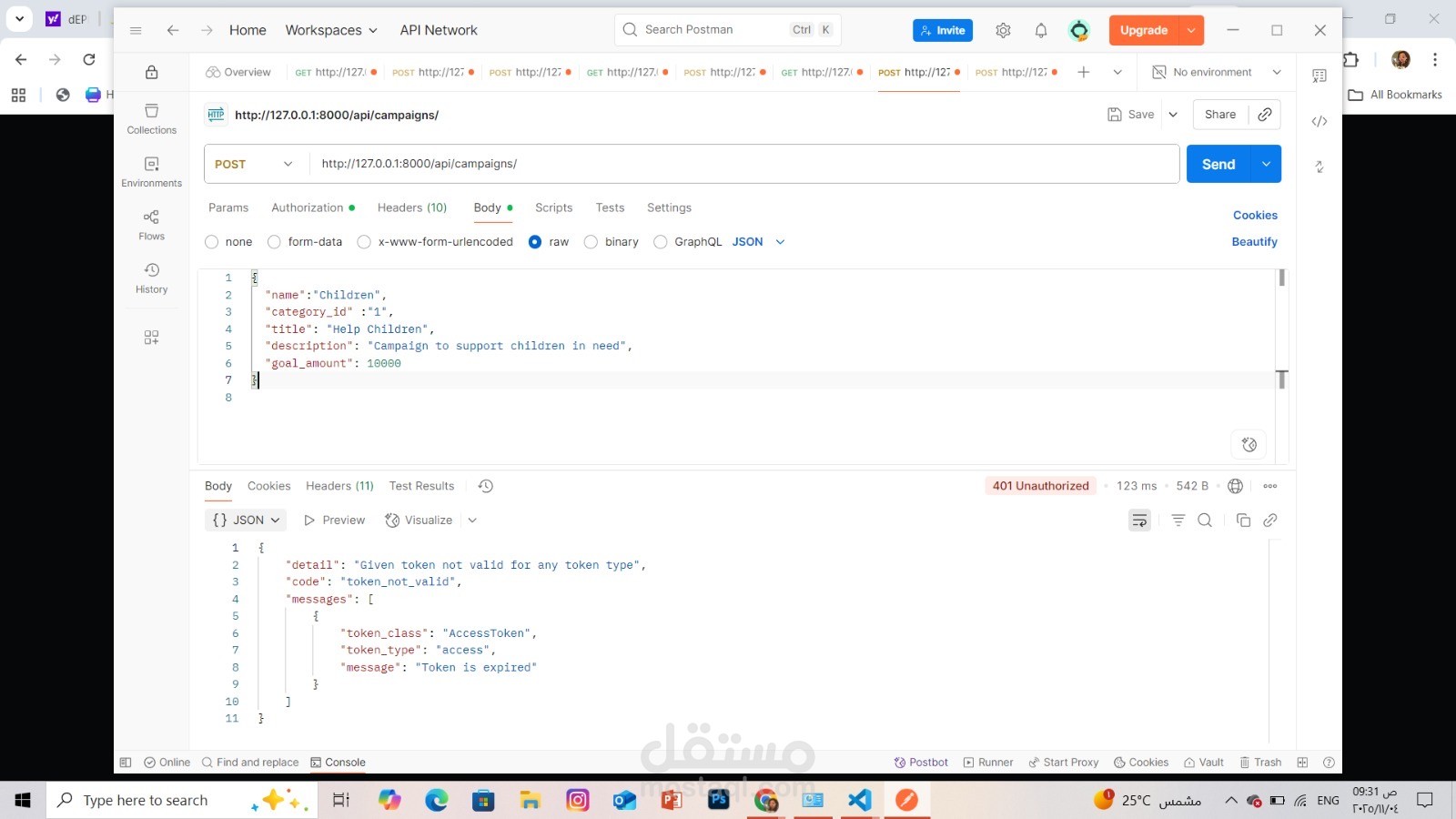
Task: Open the response JSON format dropdown
Action: 246,521
